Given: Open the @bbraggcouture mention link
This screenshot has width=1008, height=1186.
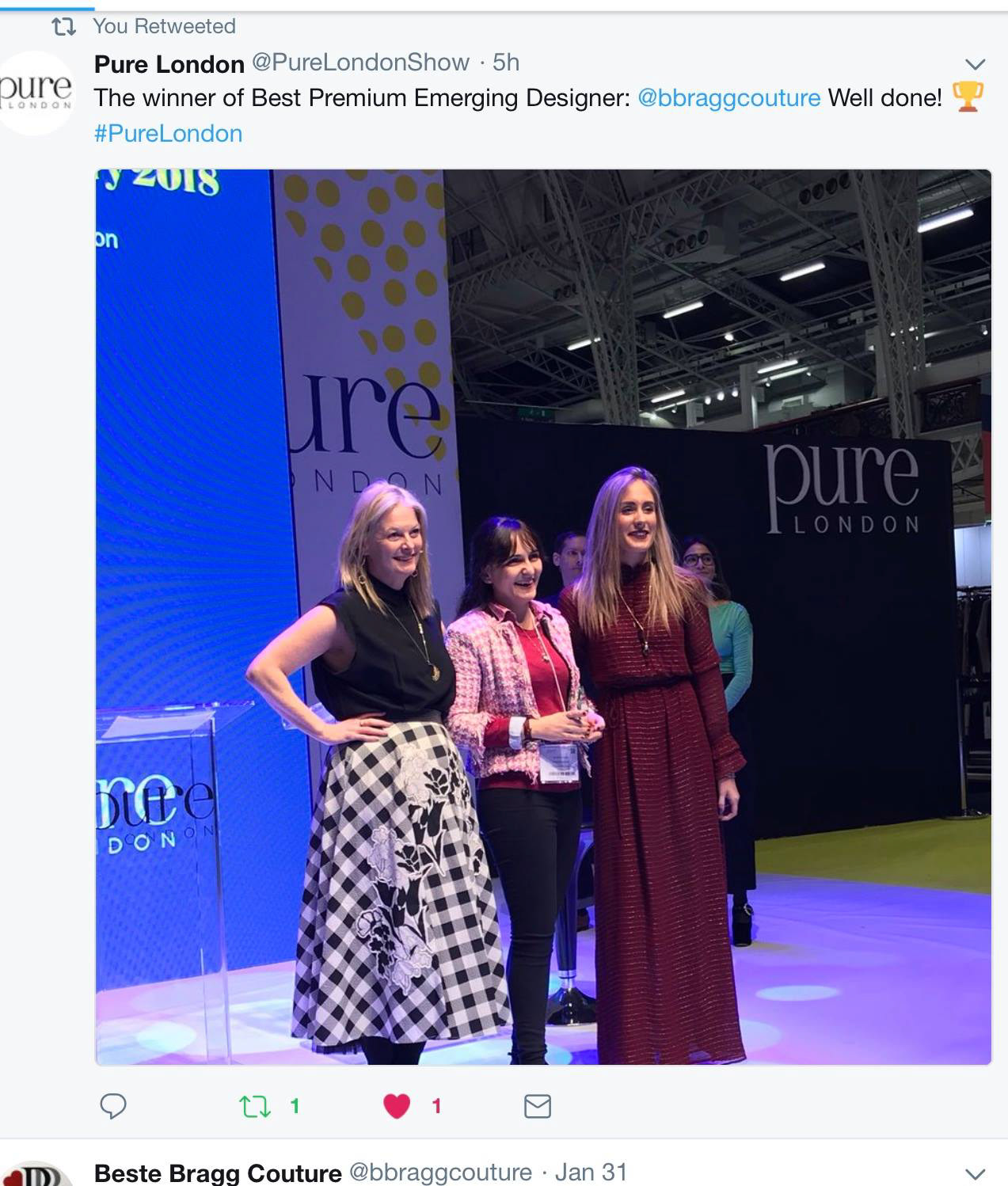Looking at the screenshot, I should pyautogui.click(x=728, y=98).
